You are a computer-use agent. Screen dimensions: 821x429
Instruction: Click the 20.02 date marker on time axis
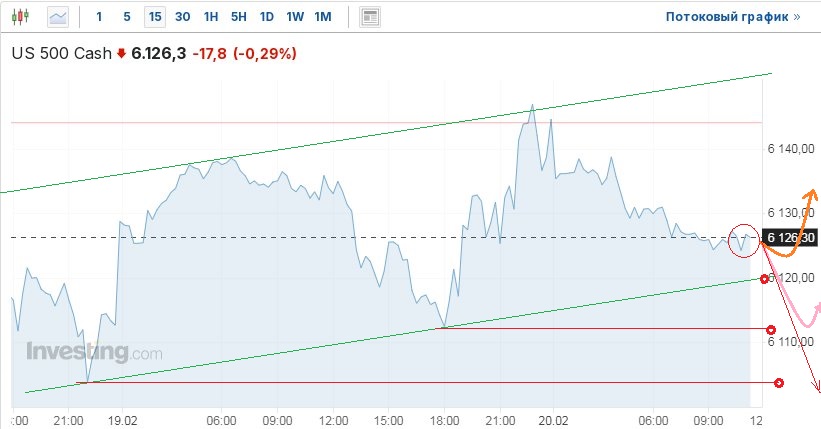554,421
